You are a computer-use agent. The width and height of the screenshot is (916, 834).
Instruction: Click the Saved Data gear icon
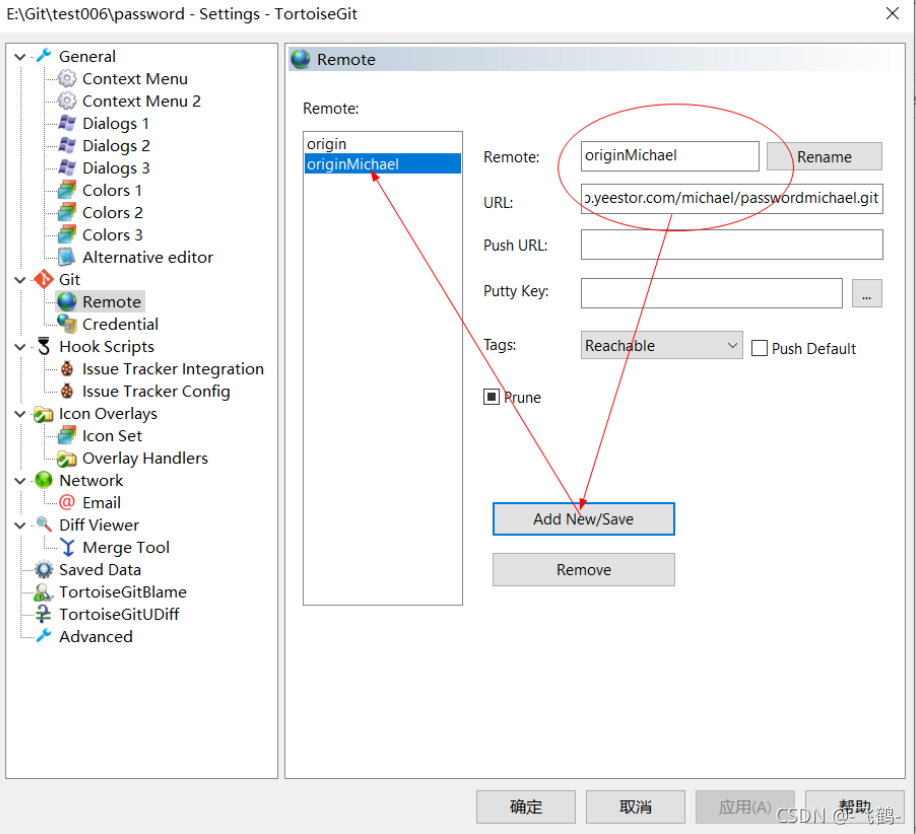44,569
